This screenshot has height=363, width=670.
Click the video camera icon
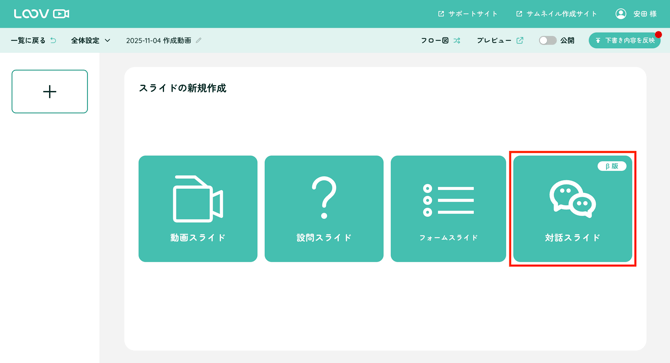tap(198, 199)
